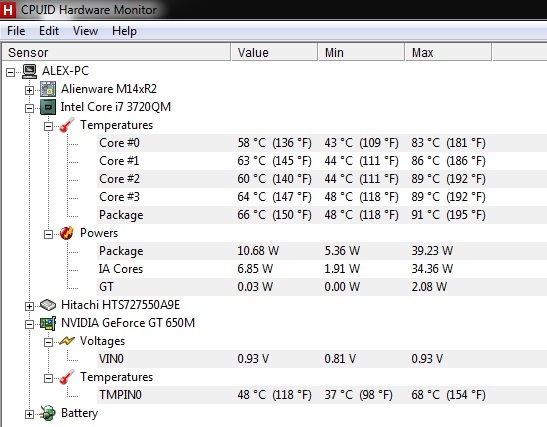Click the 63 °C (145 °F) value
547x427 pixels.
coord(275,161)
